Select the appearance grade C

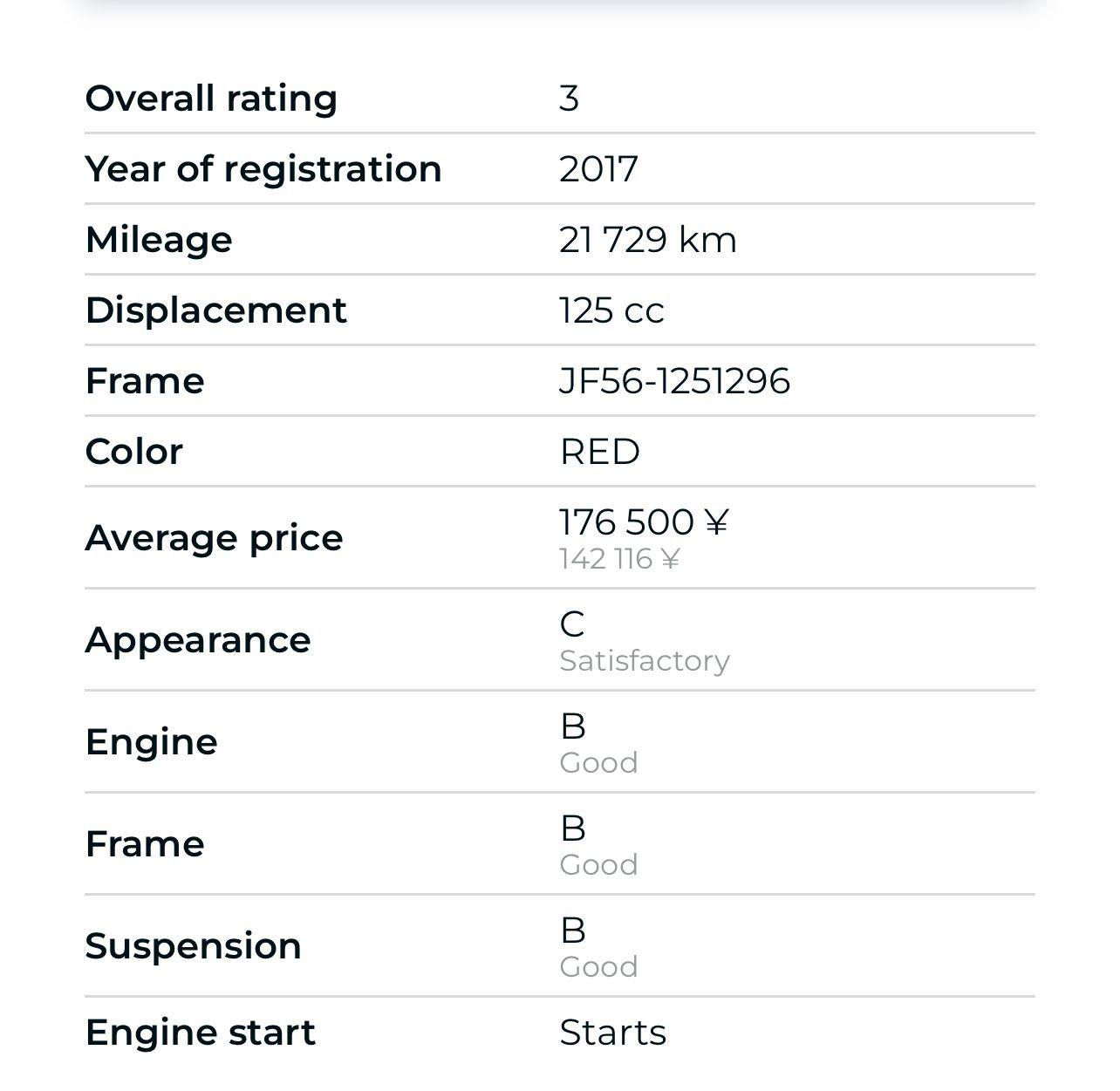click(572, 624)
